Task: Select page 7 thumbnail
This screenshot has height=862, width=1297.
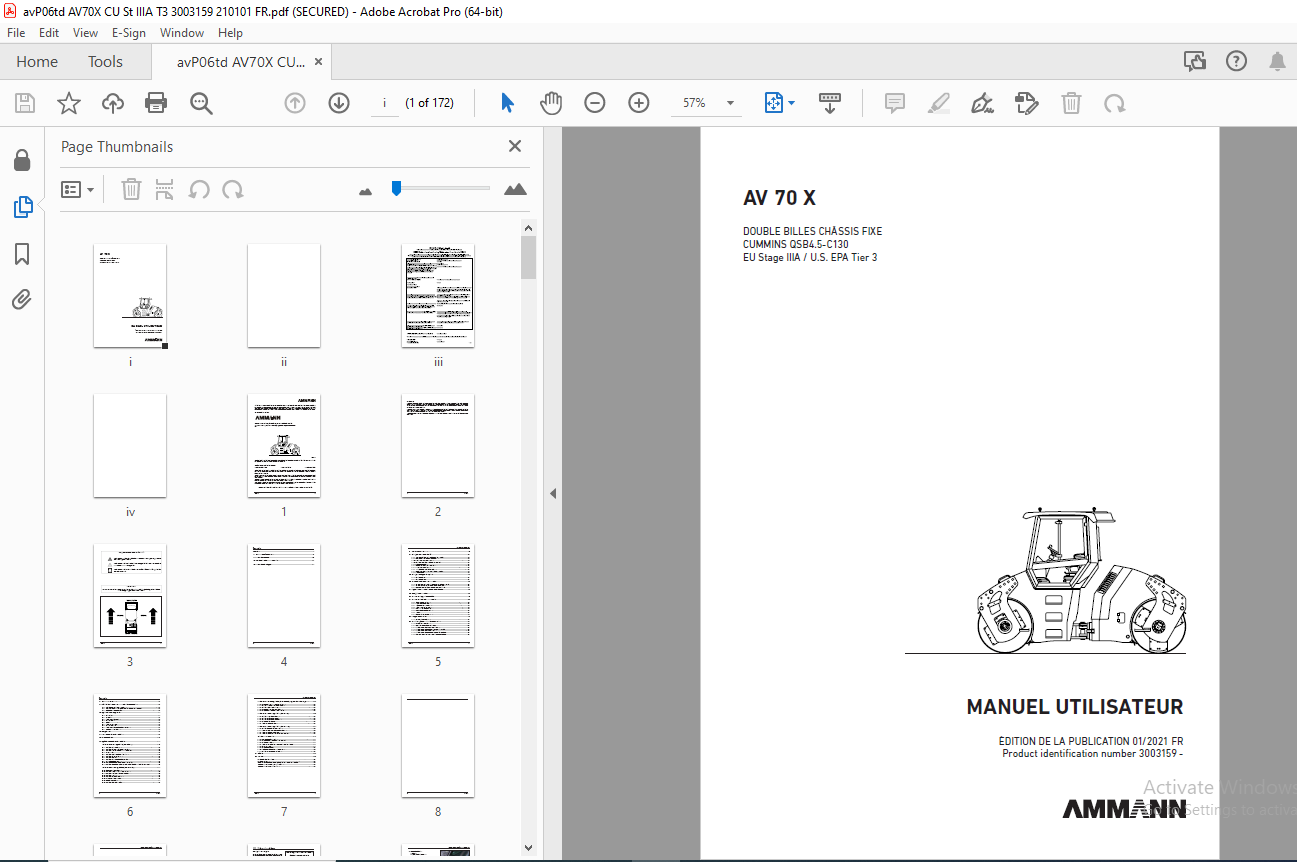Action: click(x=284, y=745)
